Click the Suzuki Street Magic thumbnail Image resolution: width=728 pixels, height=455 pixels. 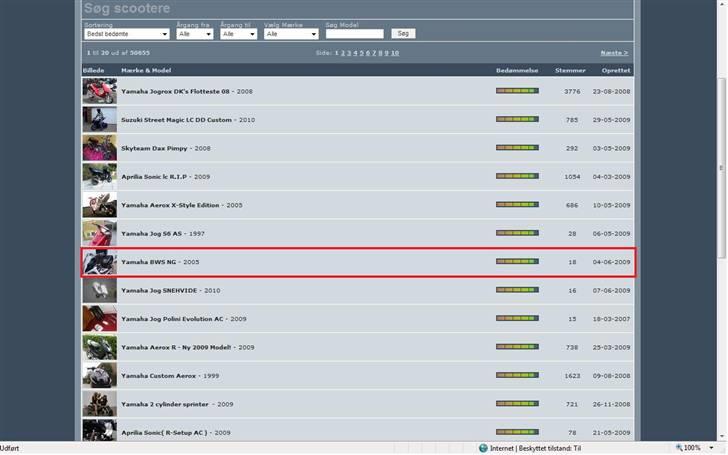tap(99, 120)
